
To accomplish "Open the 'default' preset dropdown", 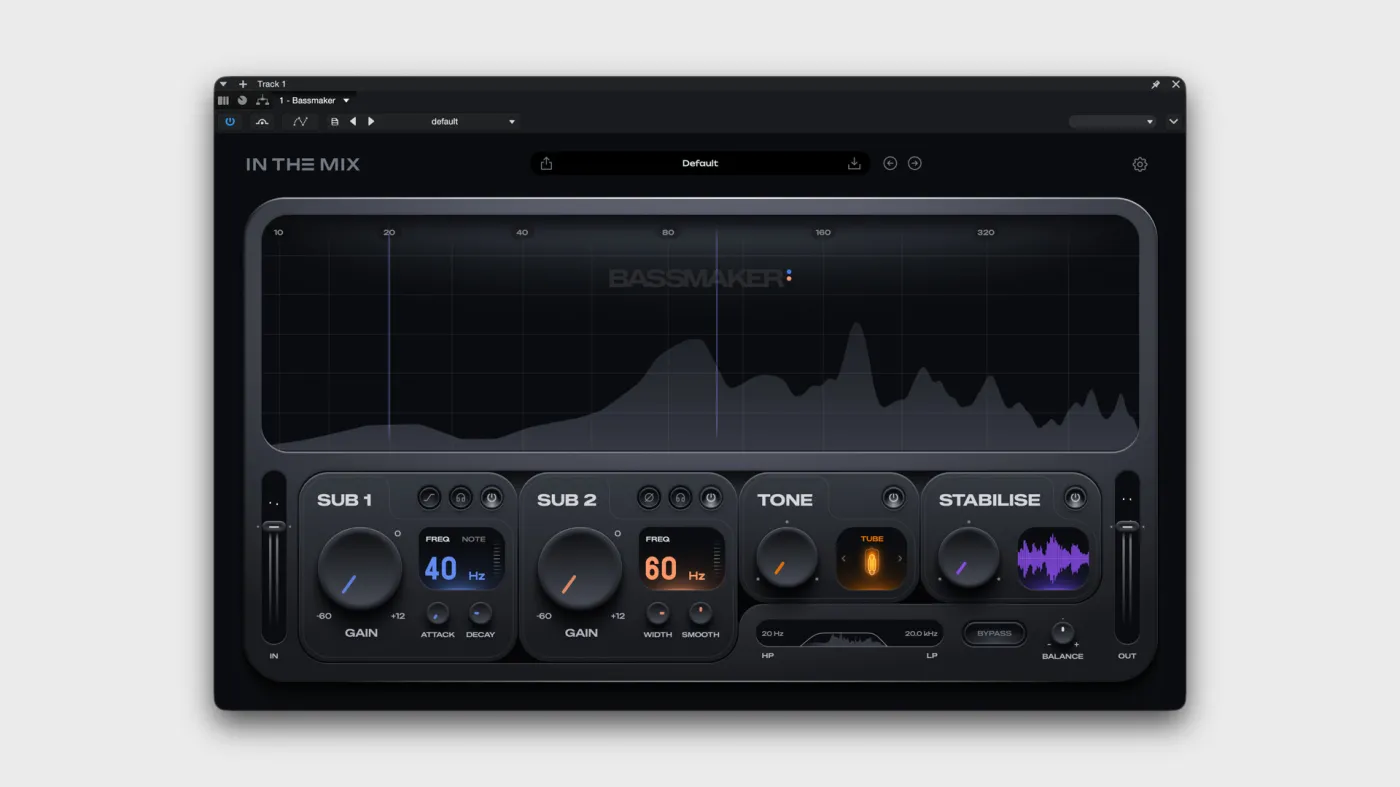I will (x=450, y=121).
